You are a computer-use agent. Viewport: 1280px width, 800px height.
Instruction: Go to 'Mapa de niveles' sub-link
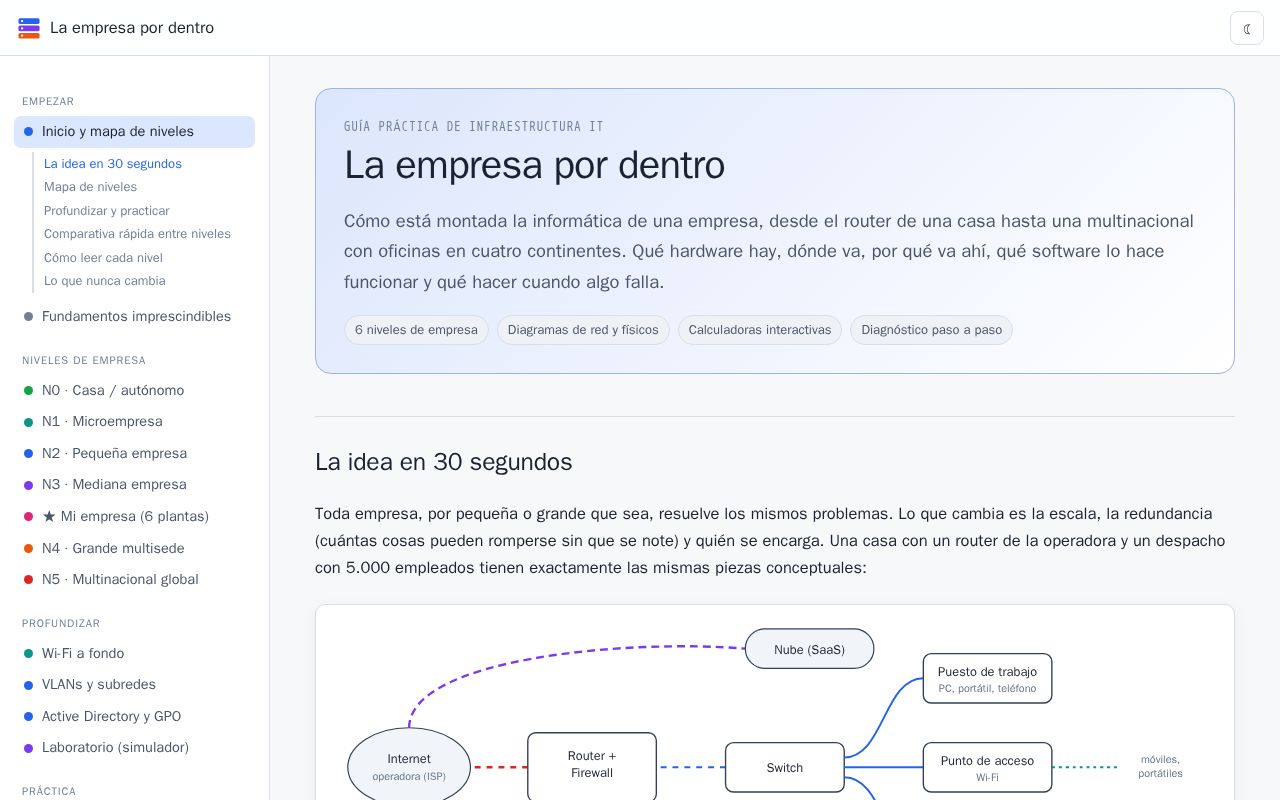(x=90, y=187)
